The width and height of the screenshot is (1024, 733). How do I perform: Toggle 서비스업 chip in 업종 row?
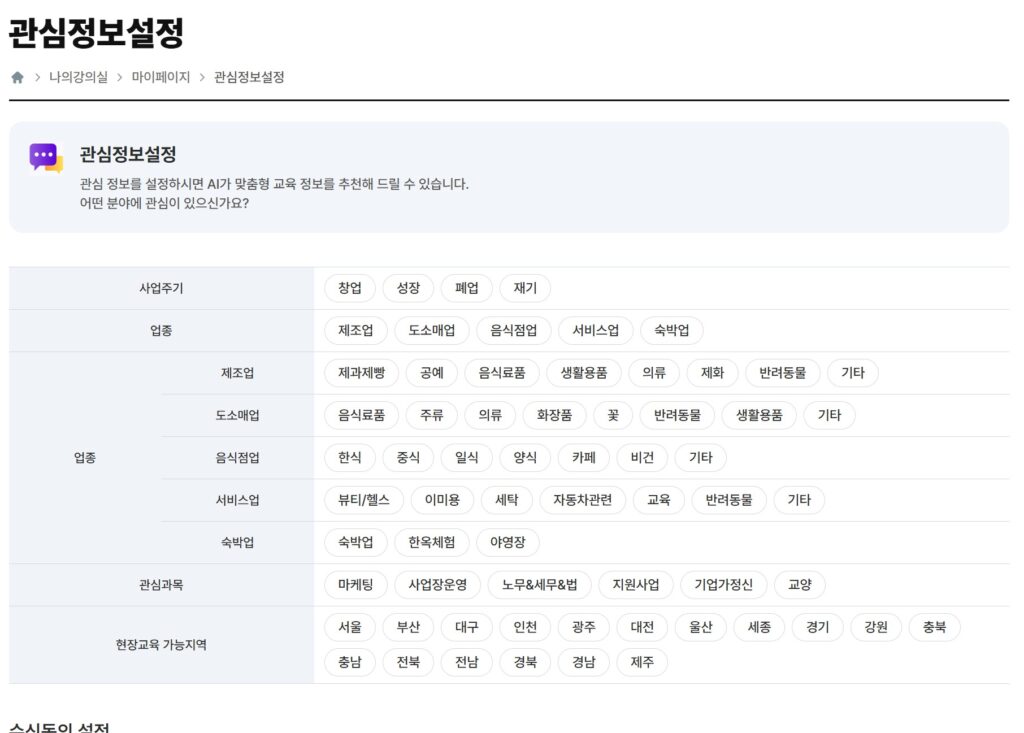click(x=596, y=331)
